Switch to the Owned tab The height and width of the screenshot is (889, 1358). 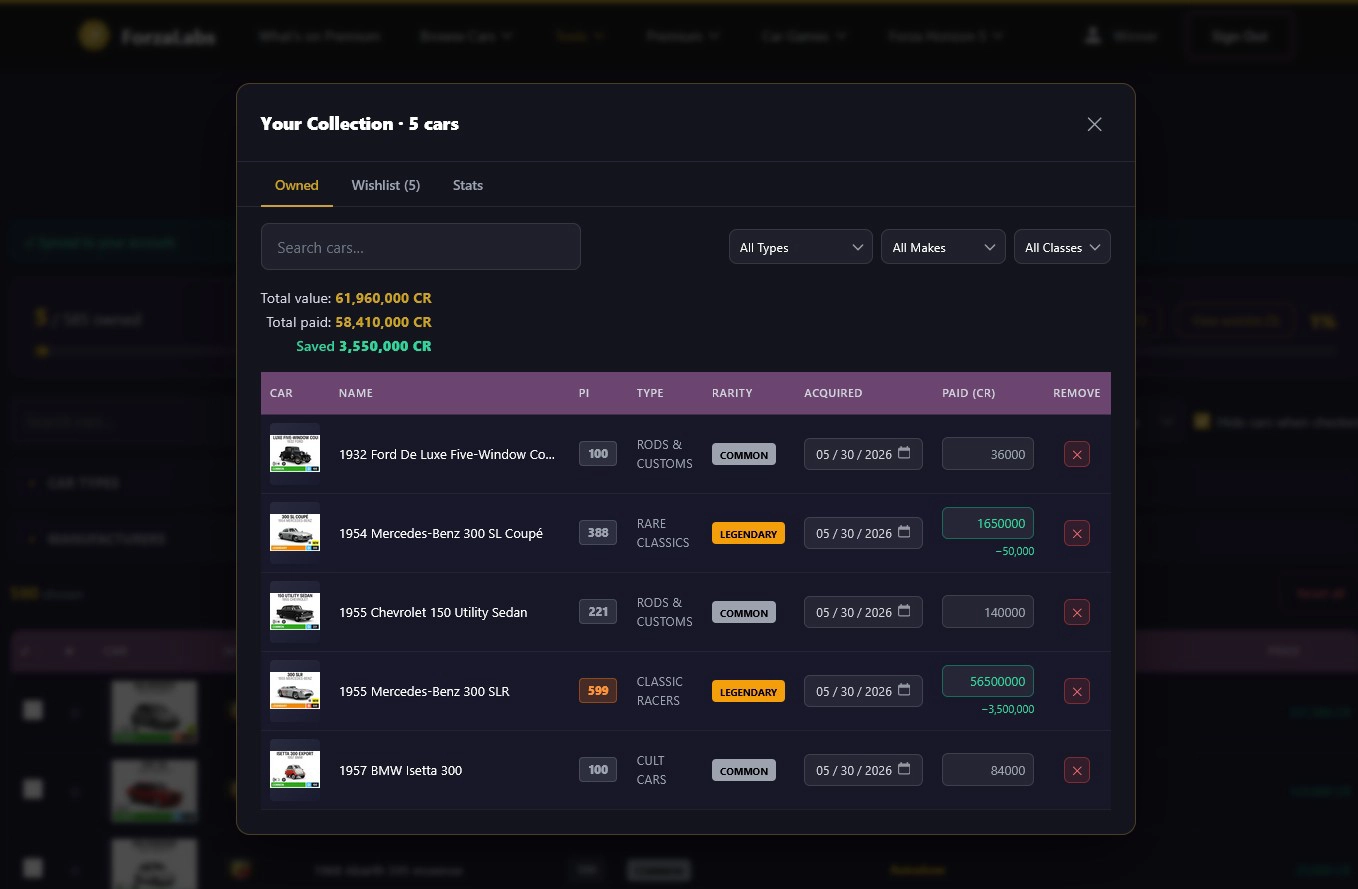point(297,185)
